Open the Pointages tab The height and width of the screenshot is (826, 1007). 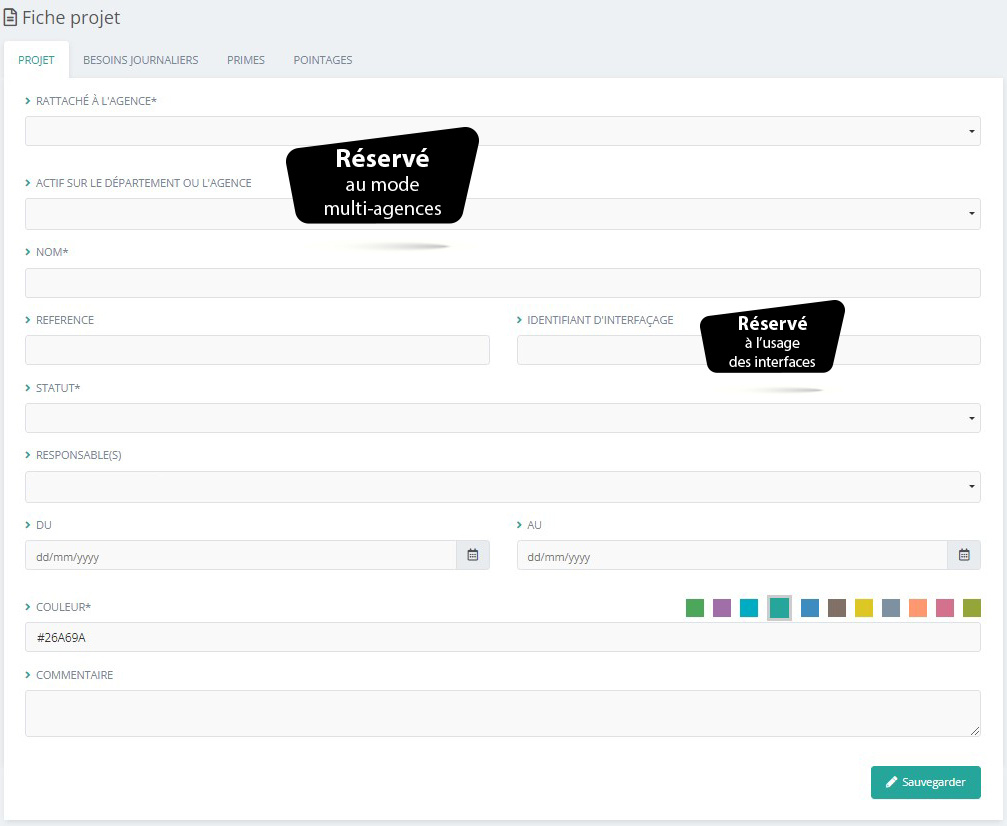(323, 60)
